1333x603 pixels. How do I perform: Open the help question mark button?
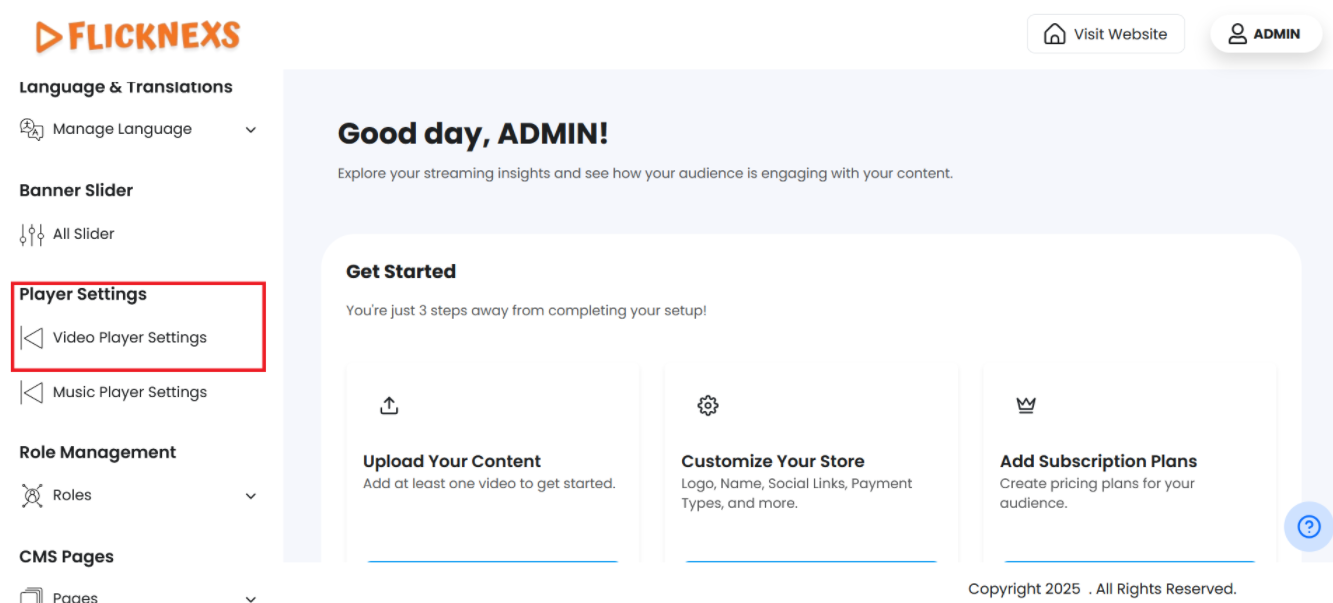(1308, 526)
